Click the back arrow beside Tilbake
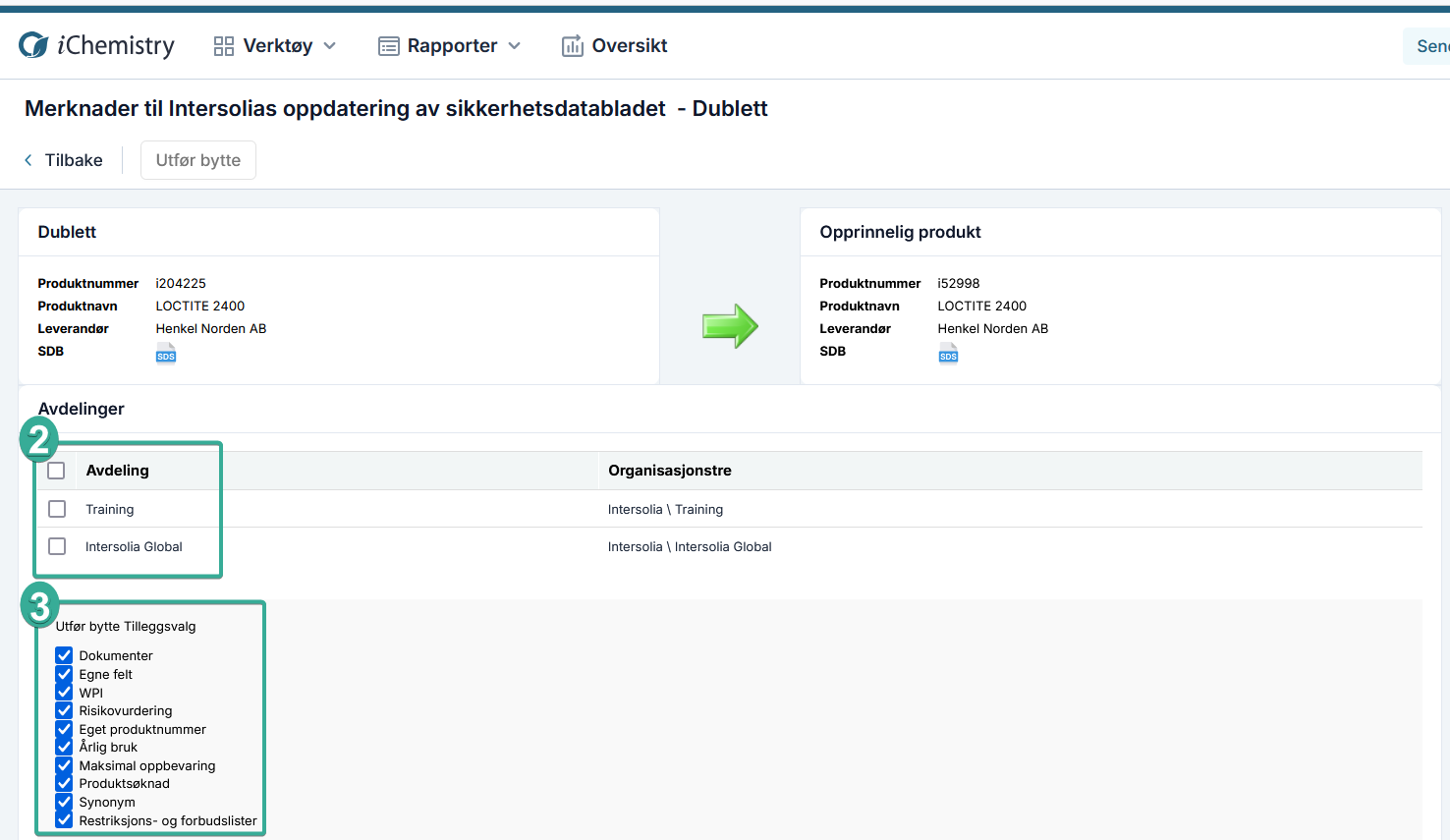 28,160
